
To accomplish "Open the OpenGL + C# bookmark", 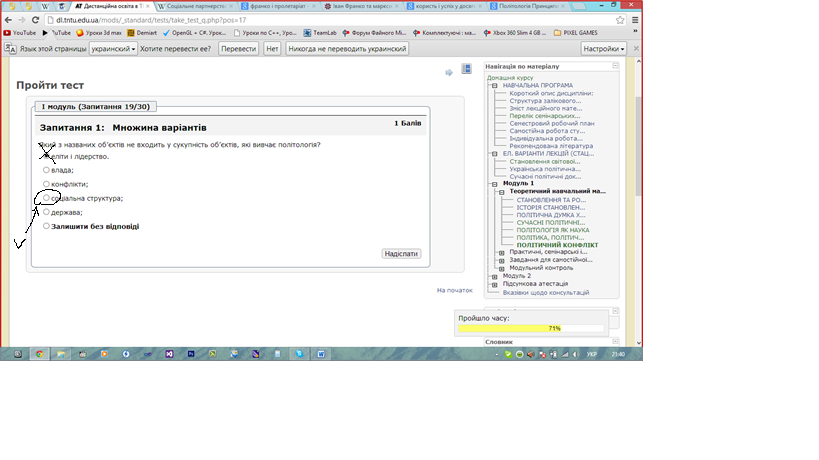I will pos(194,32).
